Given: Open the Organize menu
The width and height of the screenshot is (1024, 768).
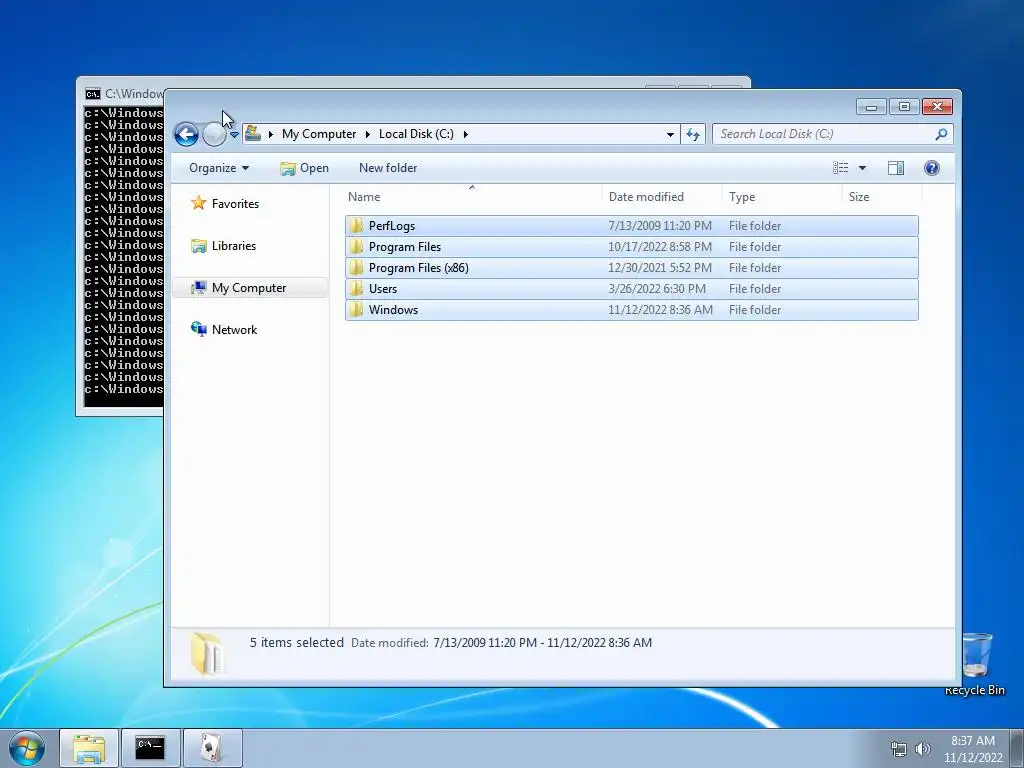Looking at the screenshot, I should 219,168.
